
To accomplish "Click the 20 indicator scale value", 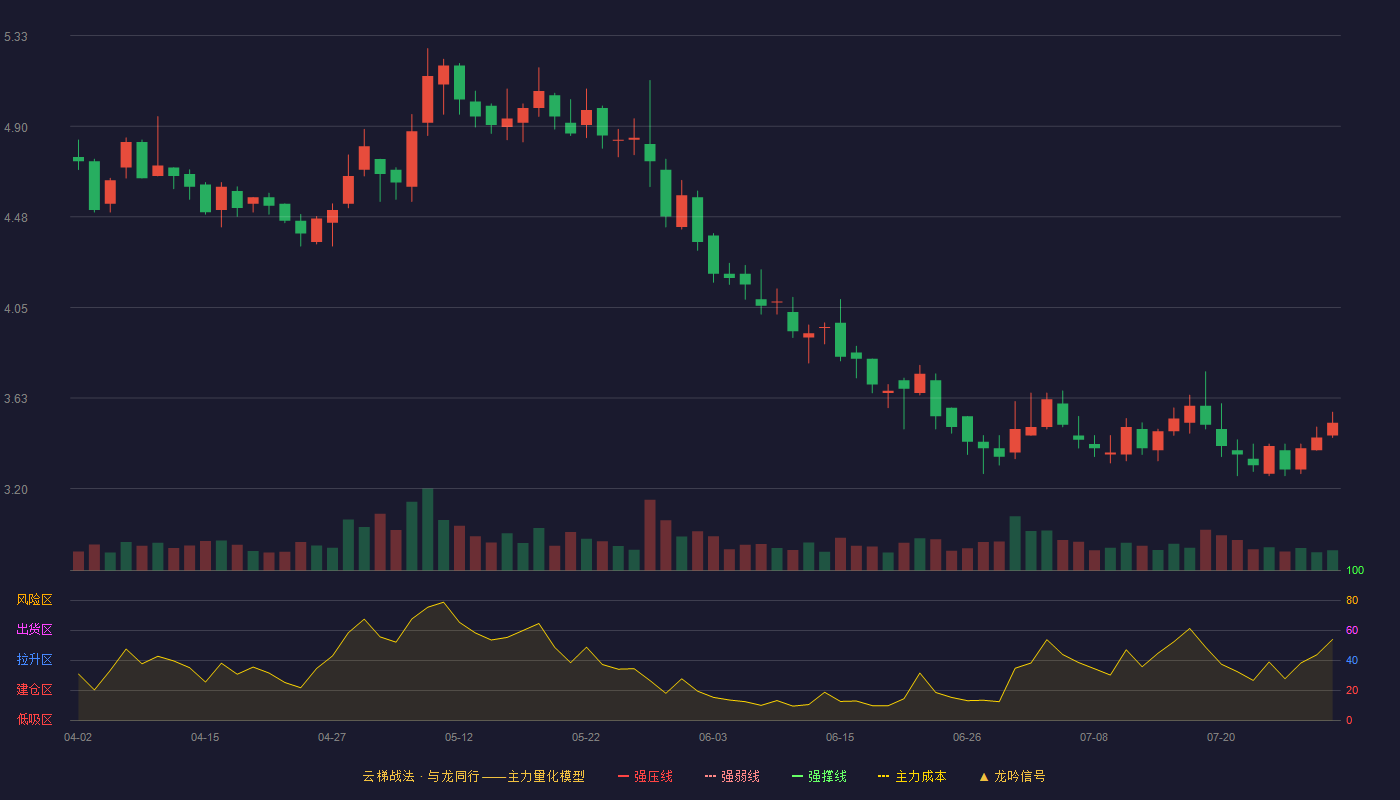I will [x=1352, y=690].
